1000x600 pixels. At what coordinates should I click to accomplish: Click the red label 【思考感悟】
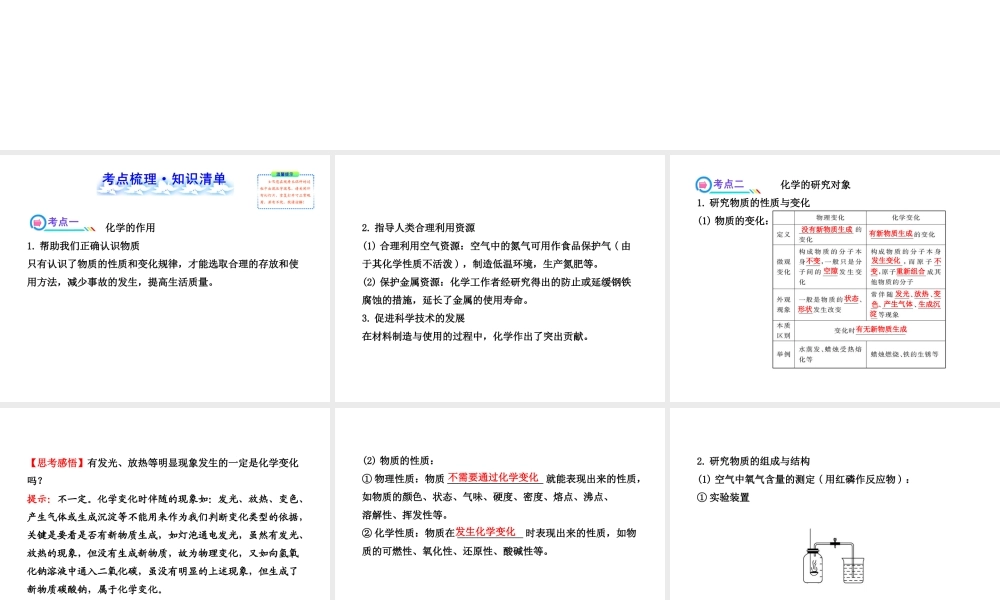[57, 463]
